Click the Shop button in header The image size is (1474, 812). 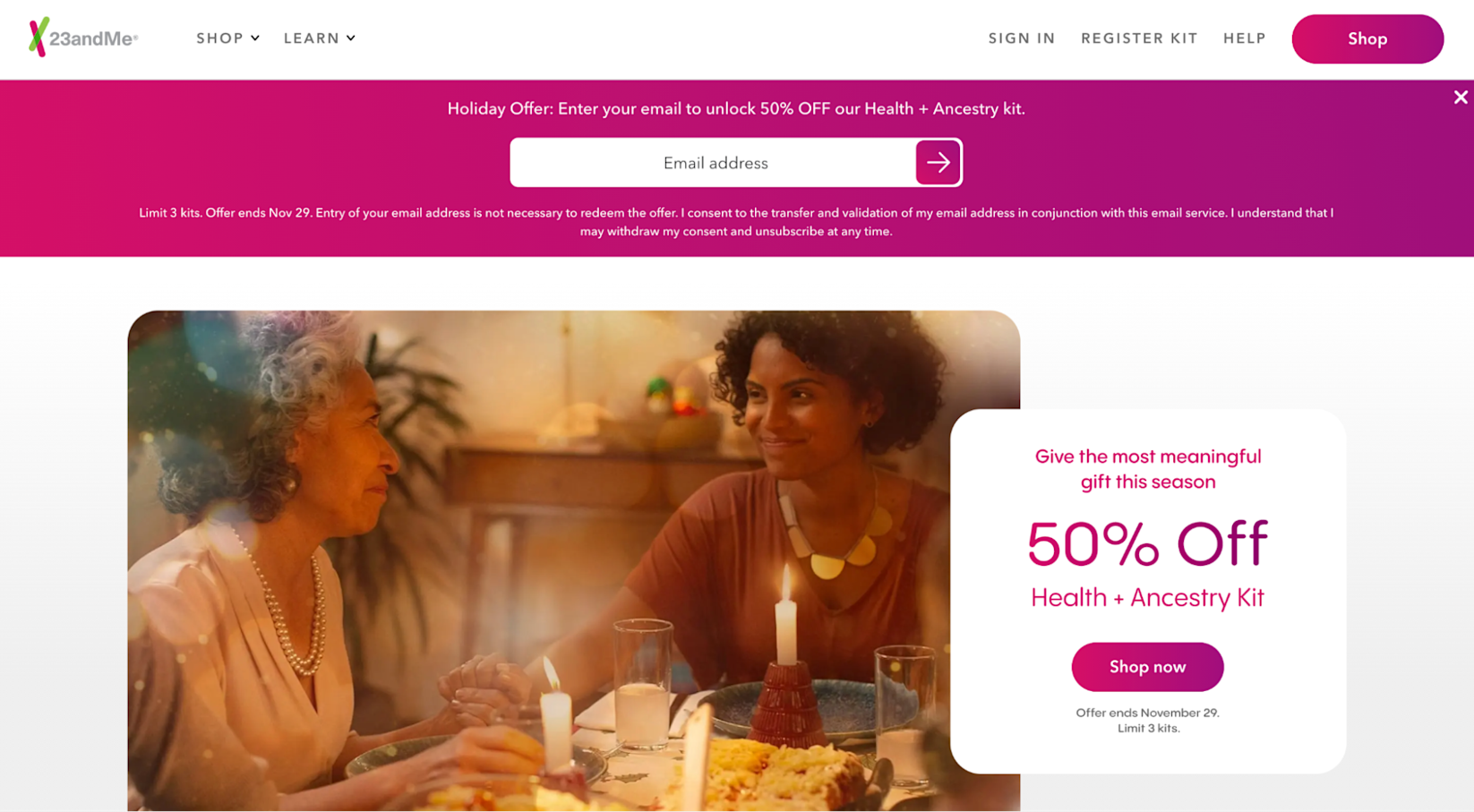pos(1367,38)
